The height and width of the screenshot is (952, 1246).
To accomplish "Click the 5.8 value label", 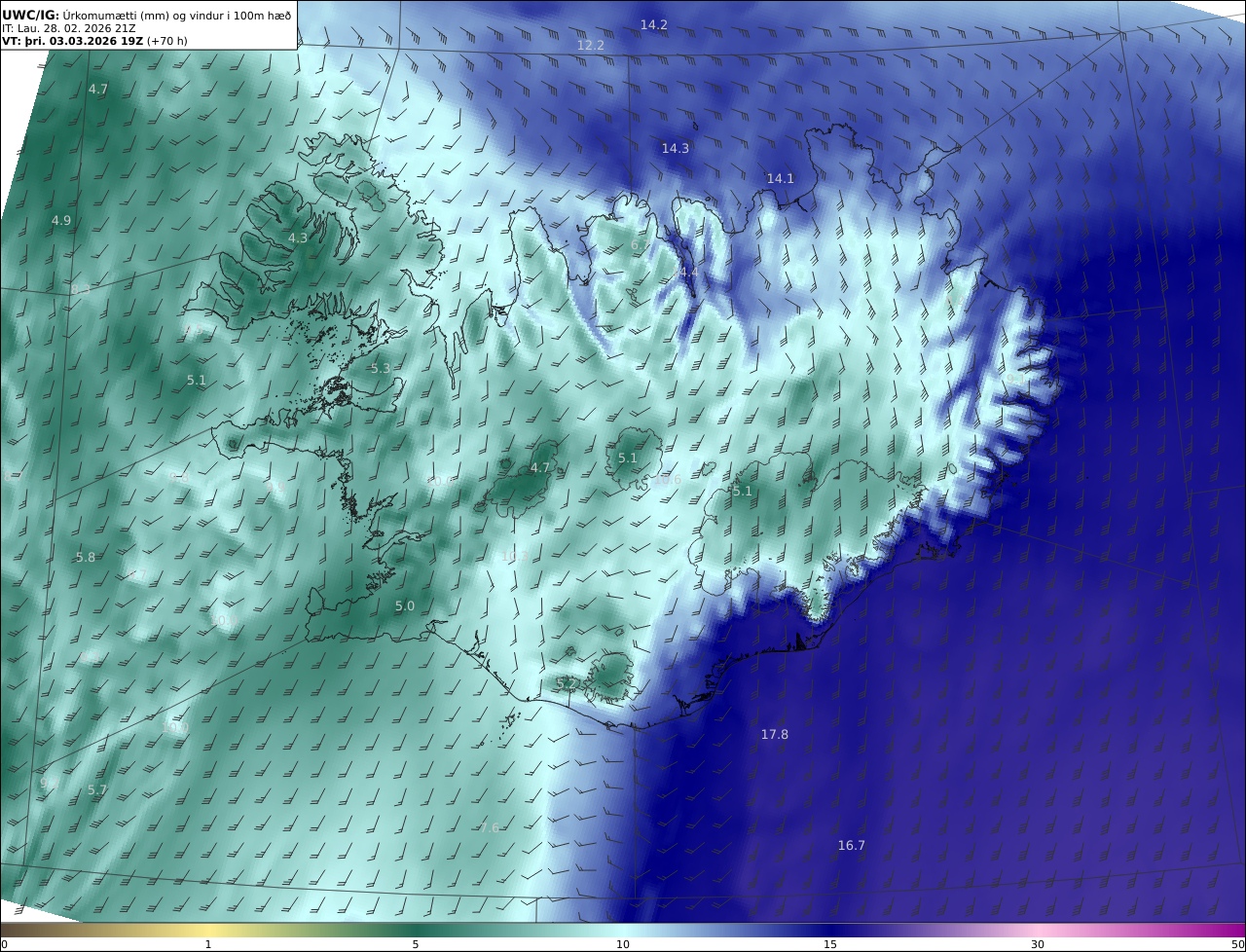I will (x=86, y=557).
